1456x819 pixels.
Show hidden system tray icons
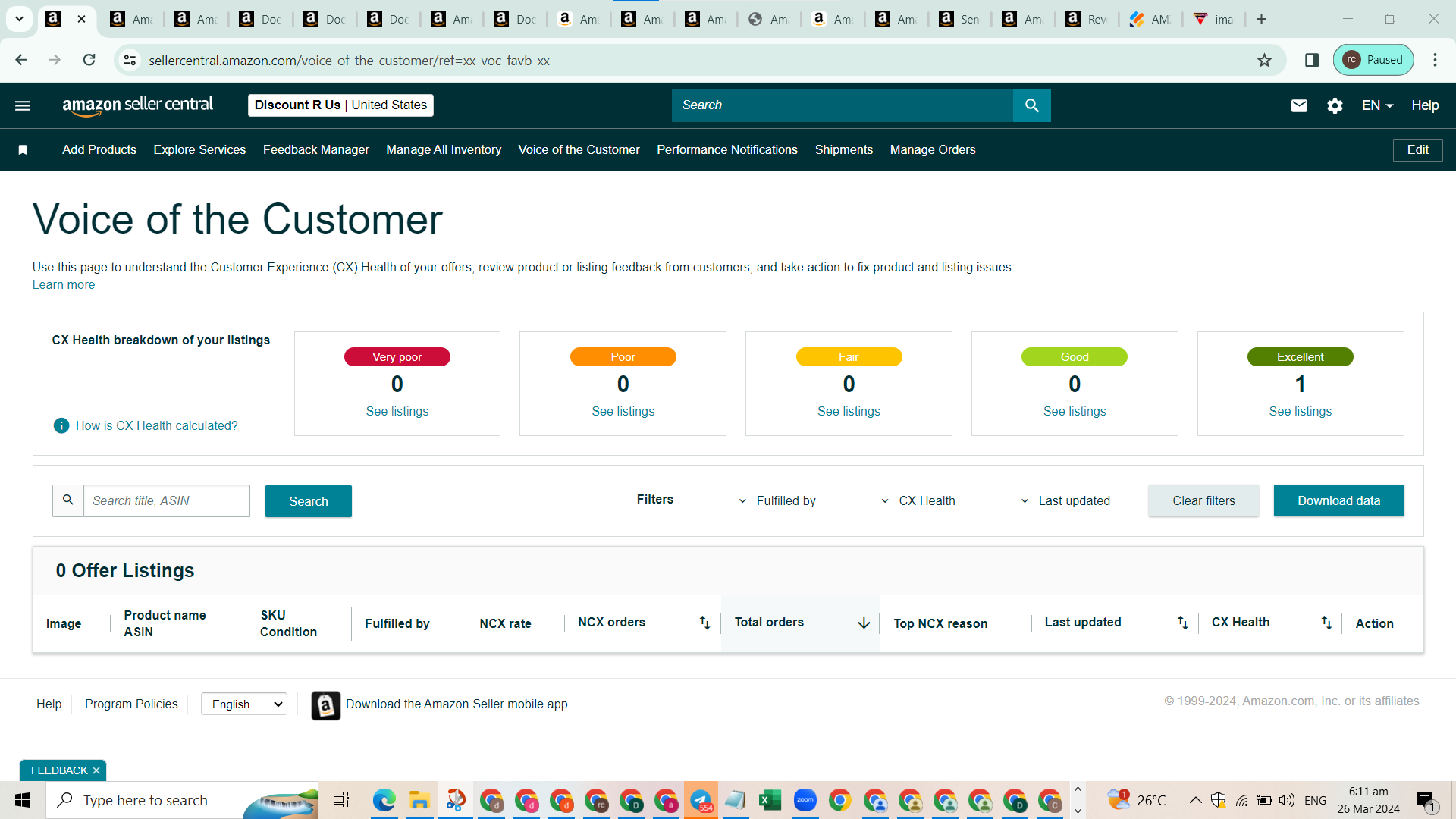(1195, 800)
